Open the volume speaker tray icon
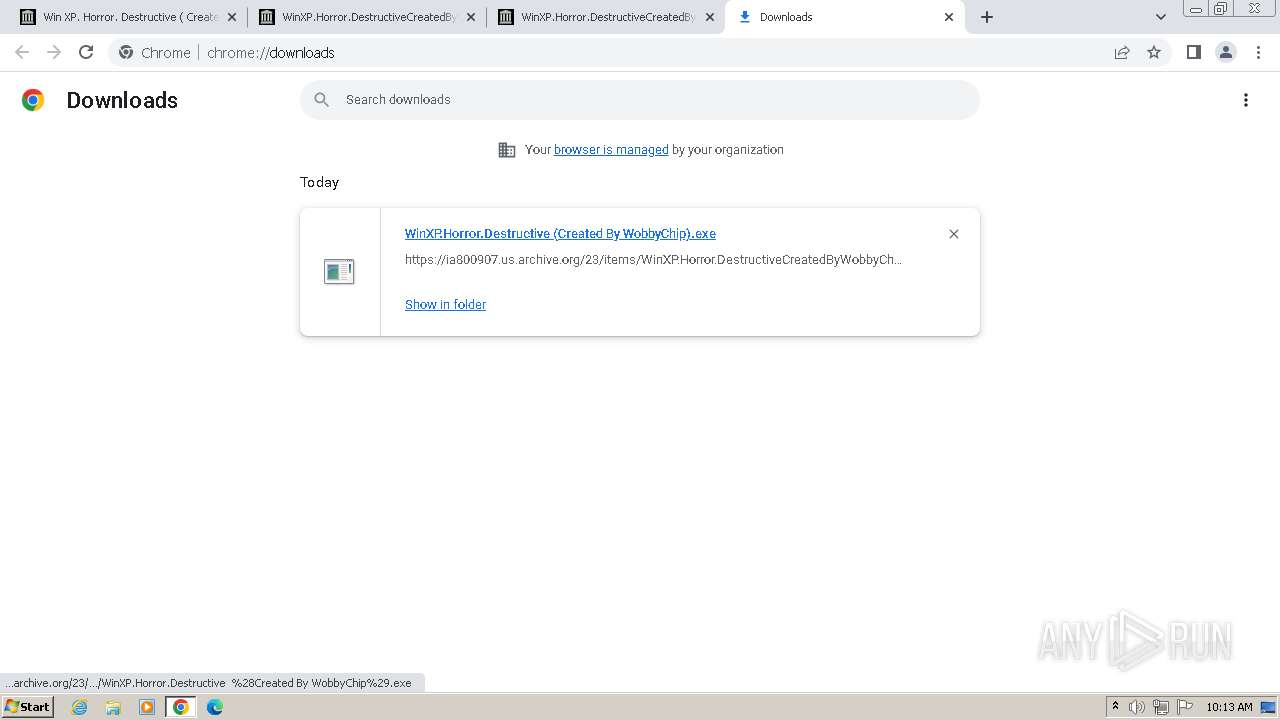1280x720 pixels. pyautogui.click(x=1137, y=707)
